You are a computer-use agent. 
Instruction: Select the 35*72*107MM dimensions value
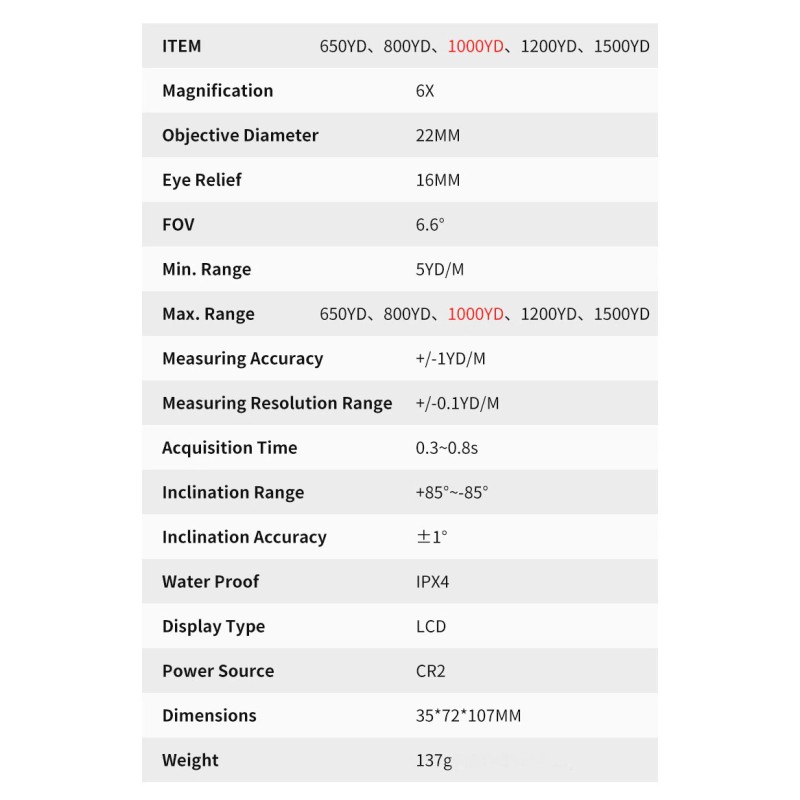click(x=468, y=716)
